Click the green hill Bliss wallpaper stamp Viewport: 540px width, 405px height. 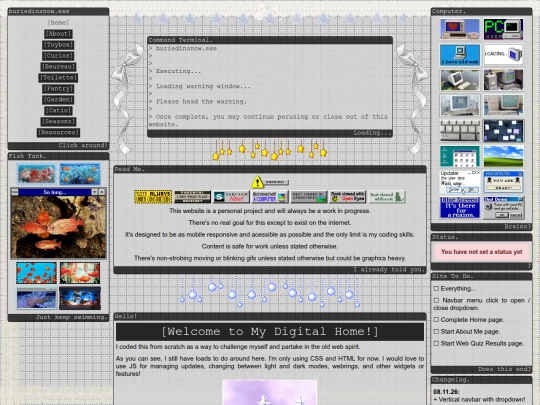click(503, 156)
